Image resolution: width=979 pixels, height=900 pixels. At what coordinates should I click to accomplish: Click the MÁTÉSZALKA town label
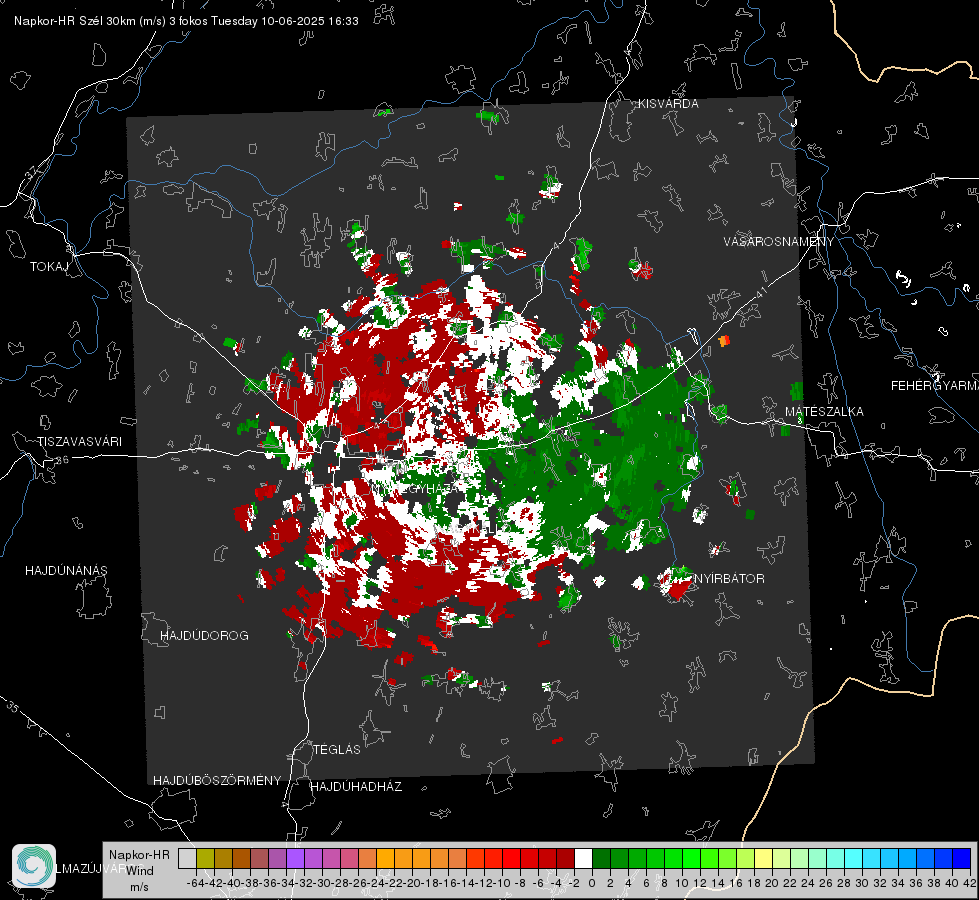click(x=824, y=412)
